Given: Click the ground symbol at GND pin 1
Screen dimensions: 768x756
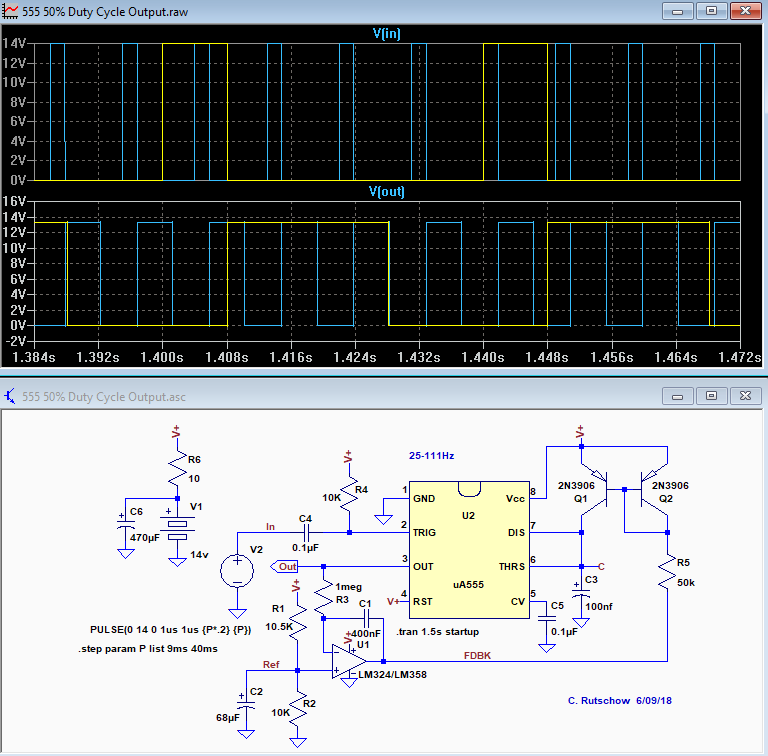Looking at the screenshot, I should click(x=383, y=520).
